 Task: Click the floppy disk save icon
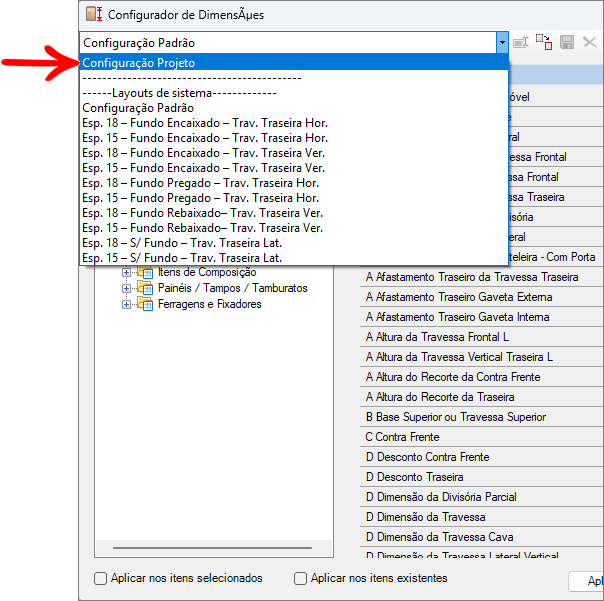[x=567, y=42]
